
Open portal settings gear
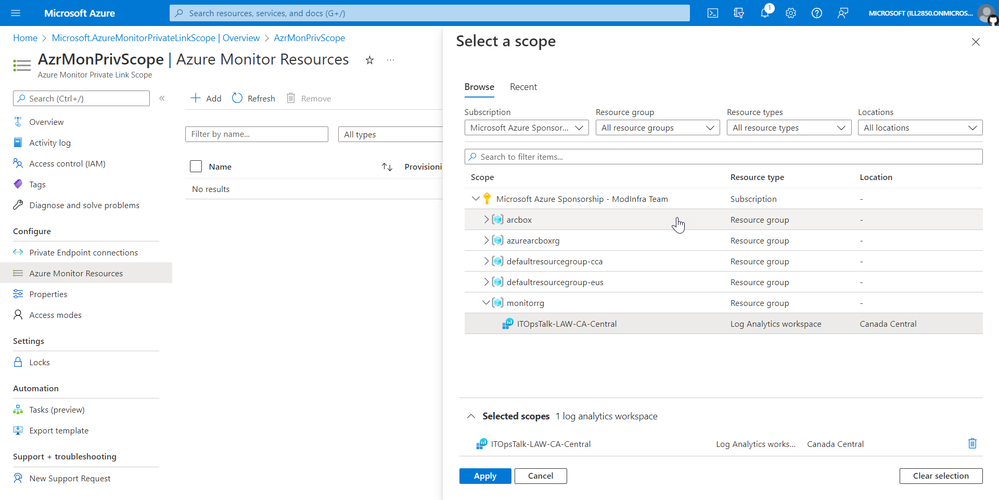pos(791,13)
